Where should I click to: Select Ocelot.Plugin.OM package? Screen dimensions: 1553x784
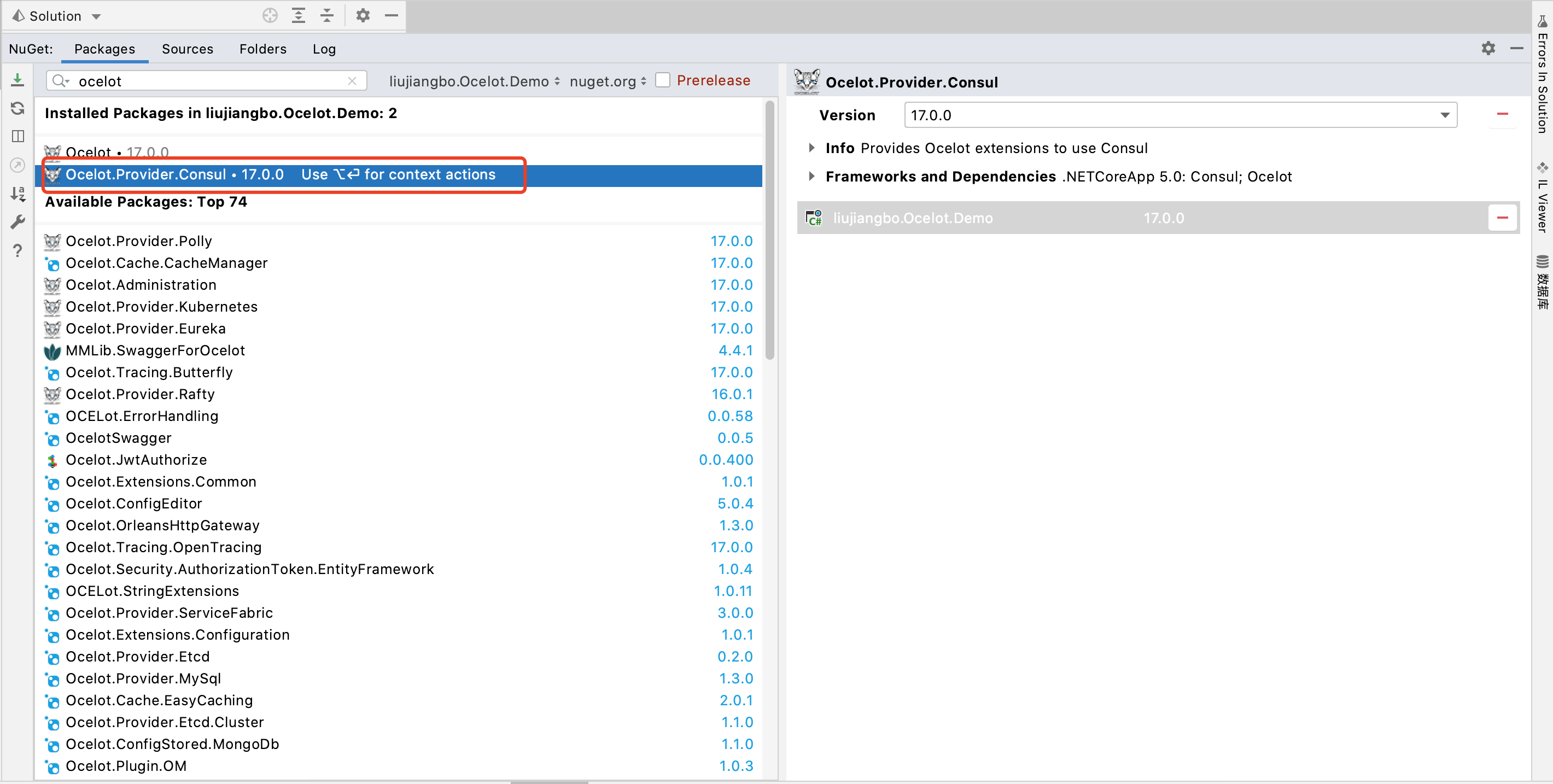pos(399,766)
